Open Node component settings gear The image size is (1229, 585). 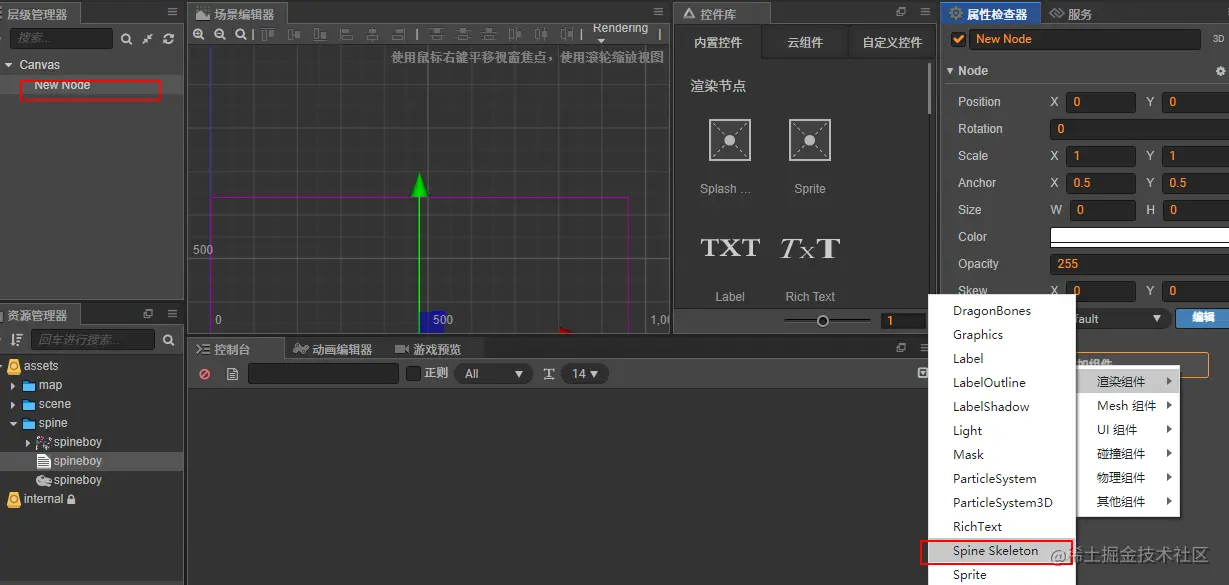tap(1220, 71)
